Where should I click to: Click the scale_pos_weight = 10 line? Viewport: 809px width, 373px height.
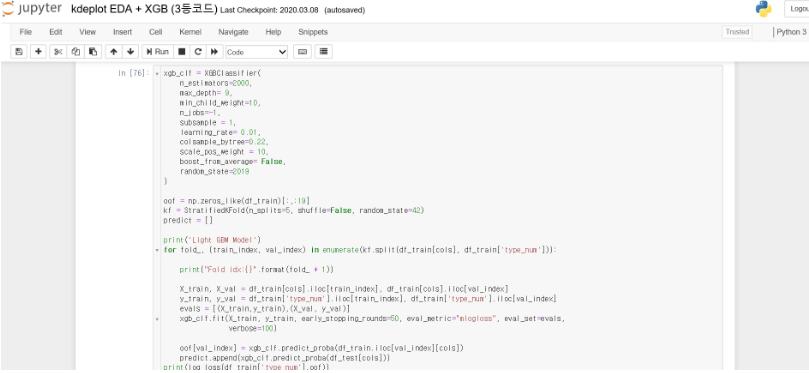tap(224, 152)
